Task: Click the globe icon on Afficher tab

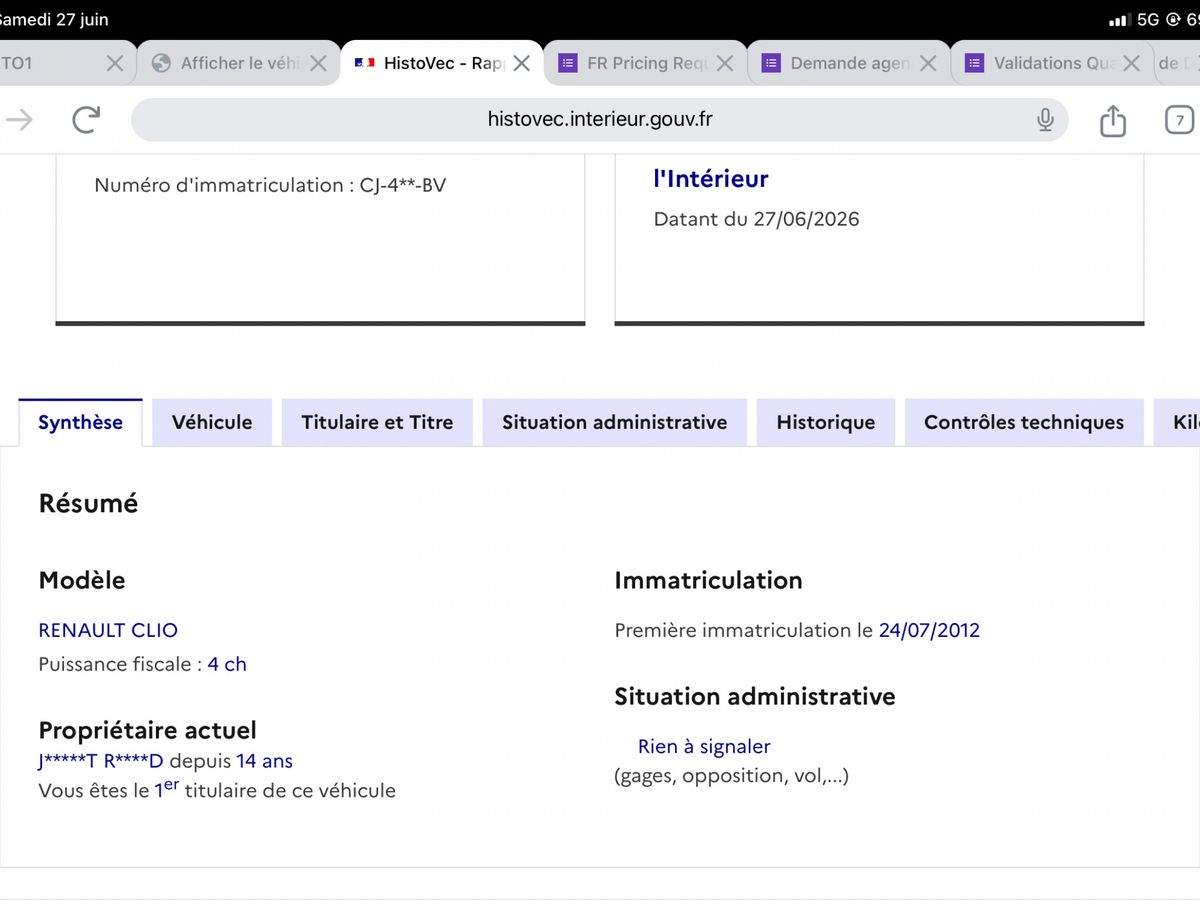Action: pos(161,63)
